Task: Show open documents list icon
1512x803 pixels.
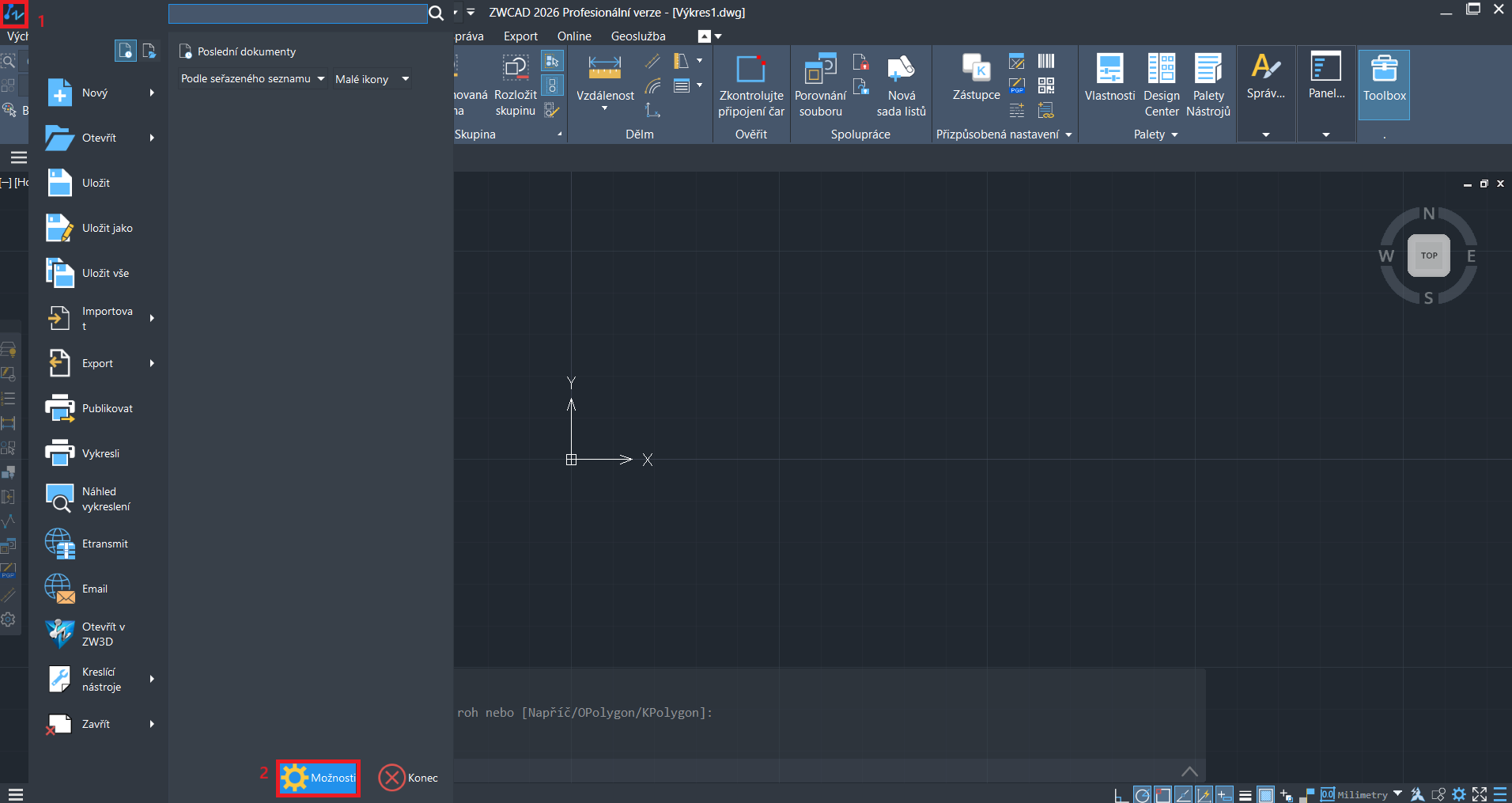Action: (149, 51)
